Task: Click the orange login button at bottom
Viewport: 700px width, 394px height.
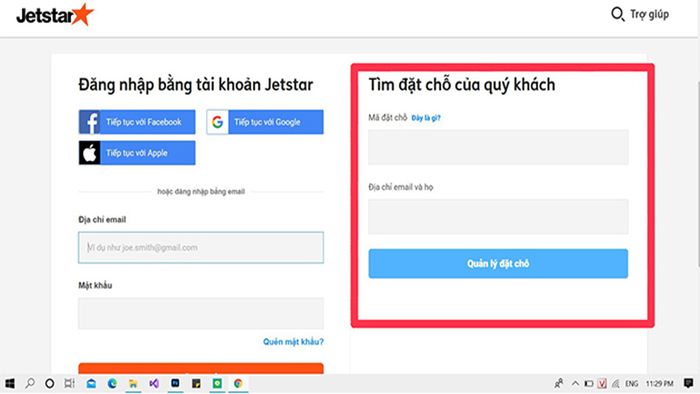Action: [x=201, y=369]
